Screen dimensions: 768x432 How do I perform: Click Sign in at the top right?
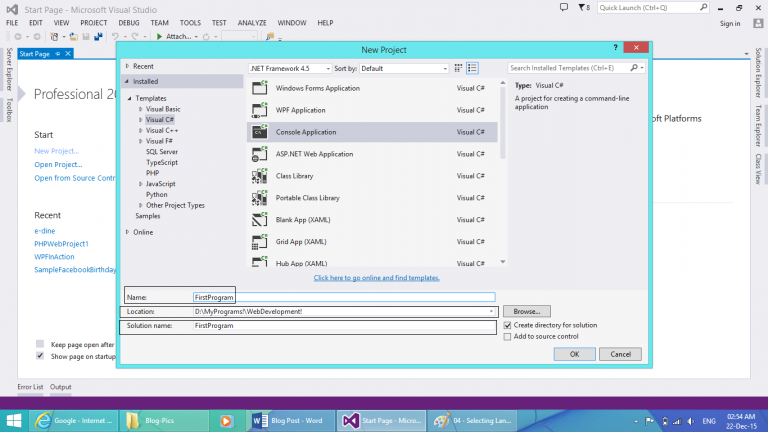(730, 24)
